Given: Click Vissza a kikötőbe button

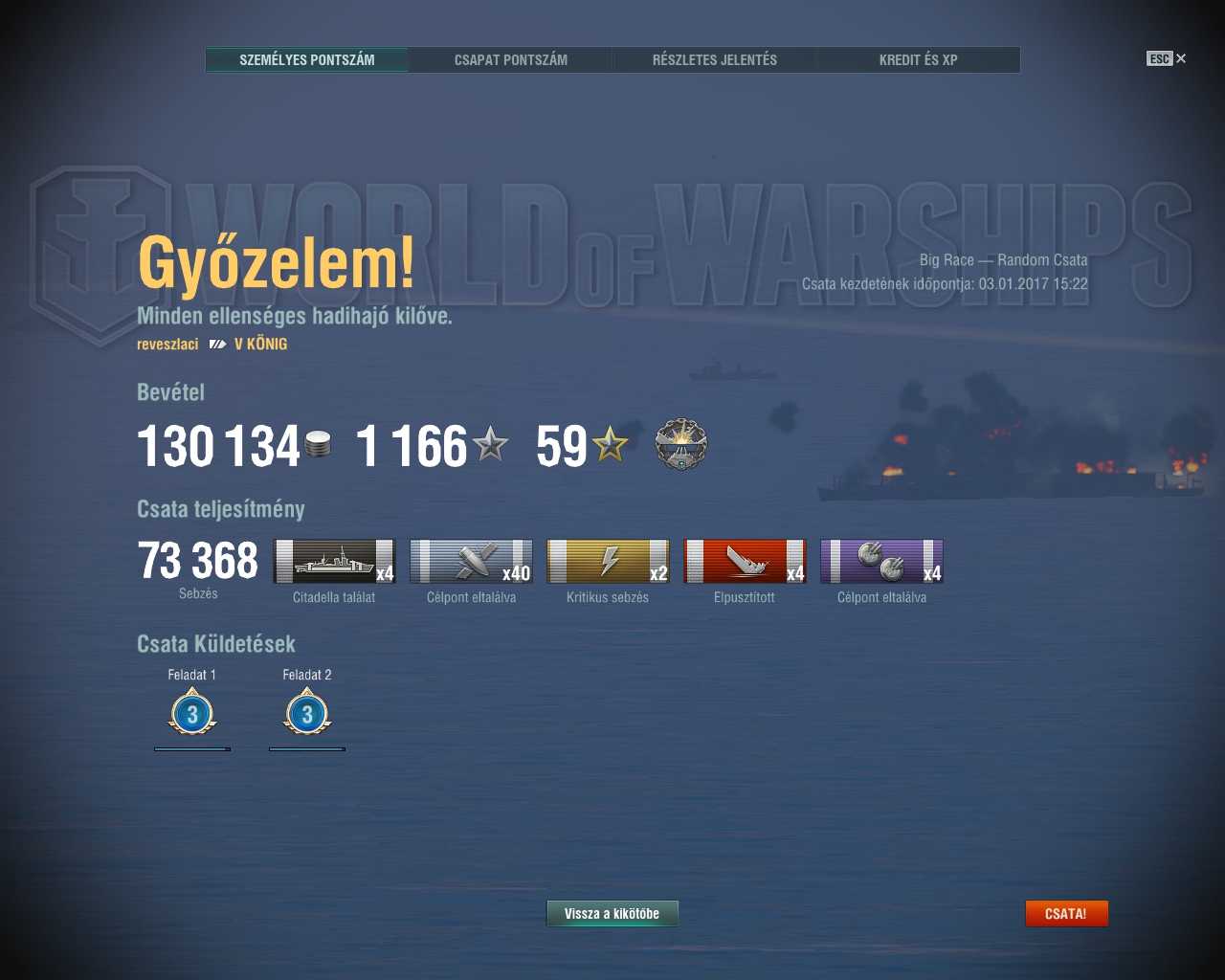Looking at the screenshot, I should 612,914.
